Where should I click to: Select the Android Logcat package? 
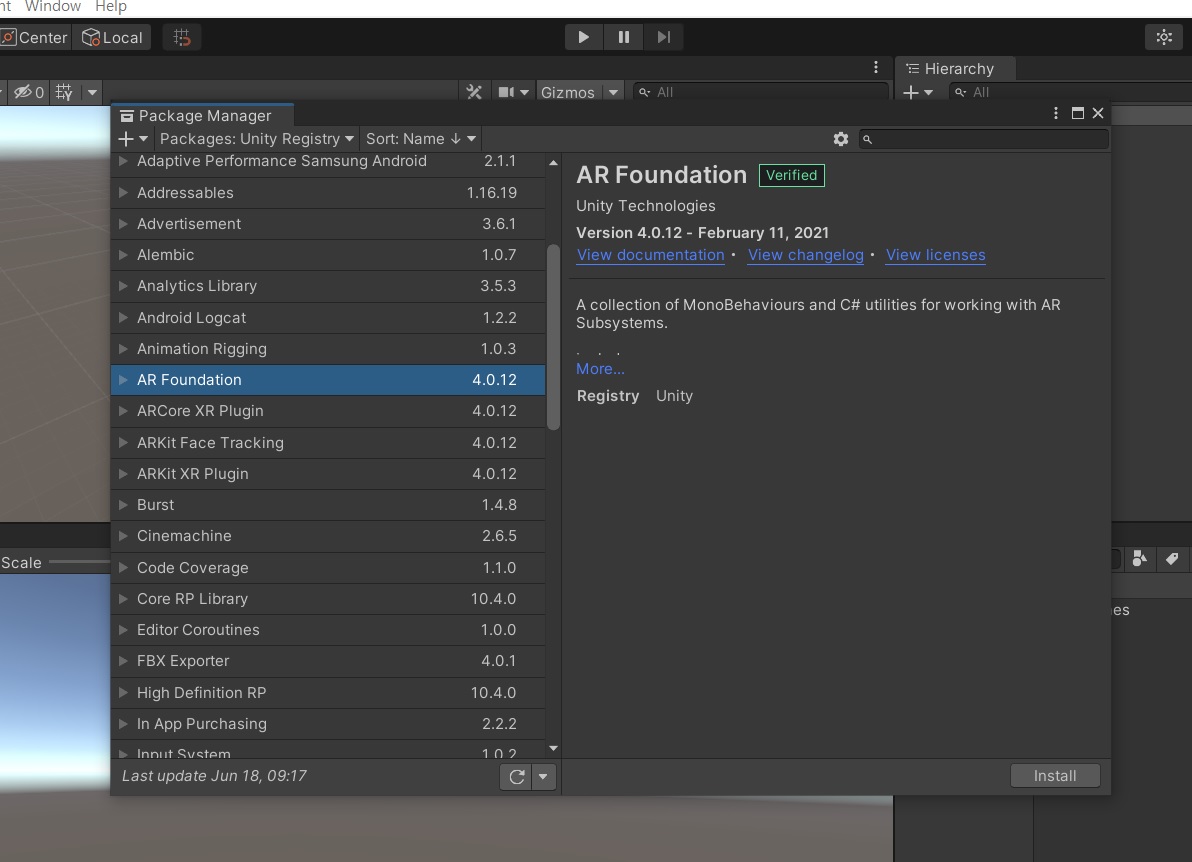pos(328,317)
